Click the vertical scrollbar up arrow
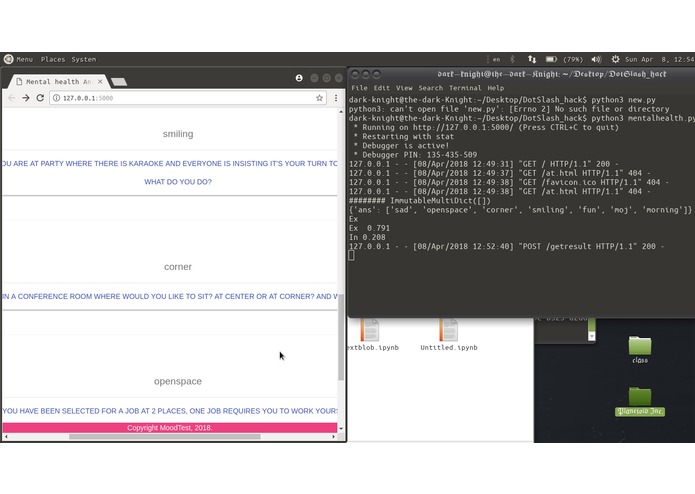 click(x=341, y=112)
